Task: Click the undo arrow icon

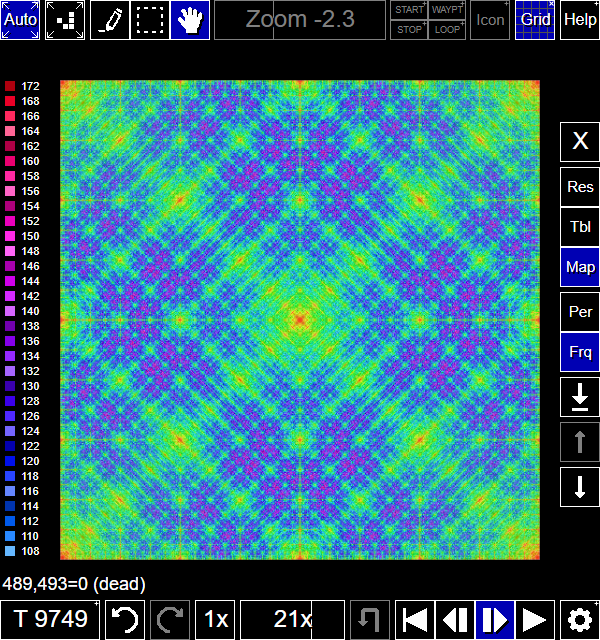Action: [125, 620]
